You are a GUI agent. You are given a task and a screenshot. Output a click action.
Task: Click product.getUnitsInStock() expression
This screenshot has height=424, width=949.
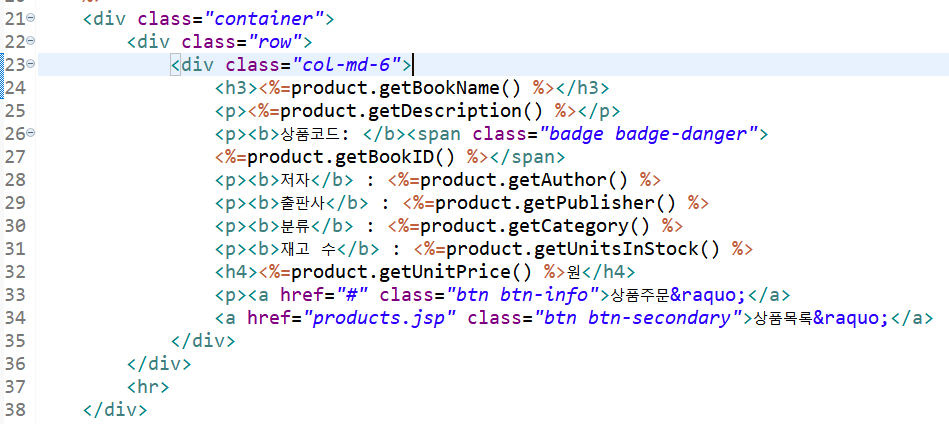583,249
